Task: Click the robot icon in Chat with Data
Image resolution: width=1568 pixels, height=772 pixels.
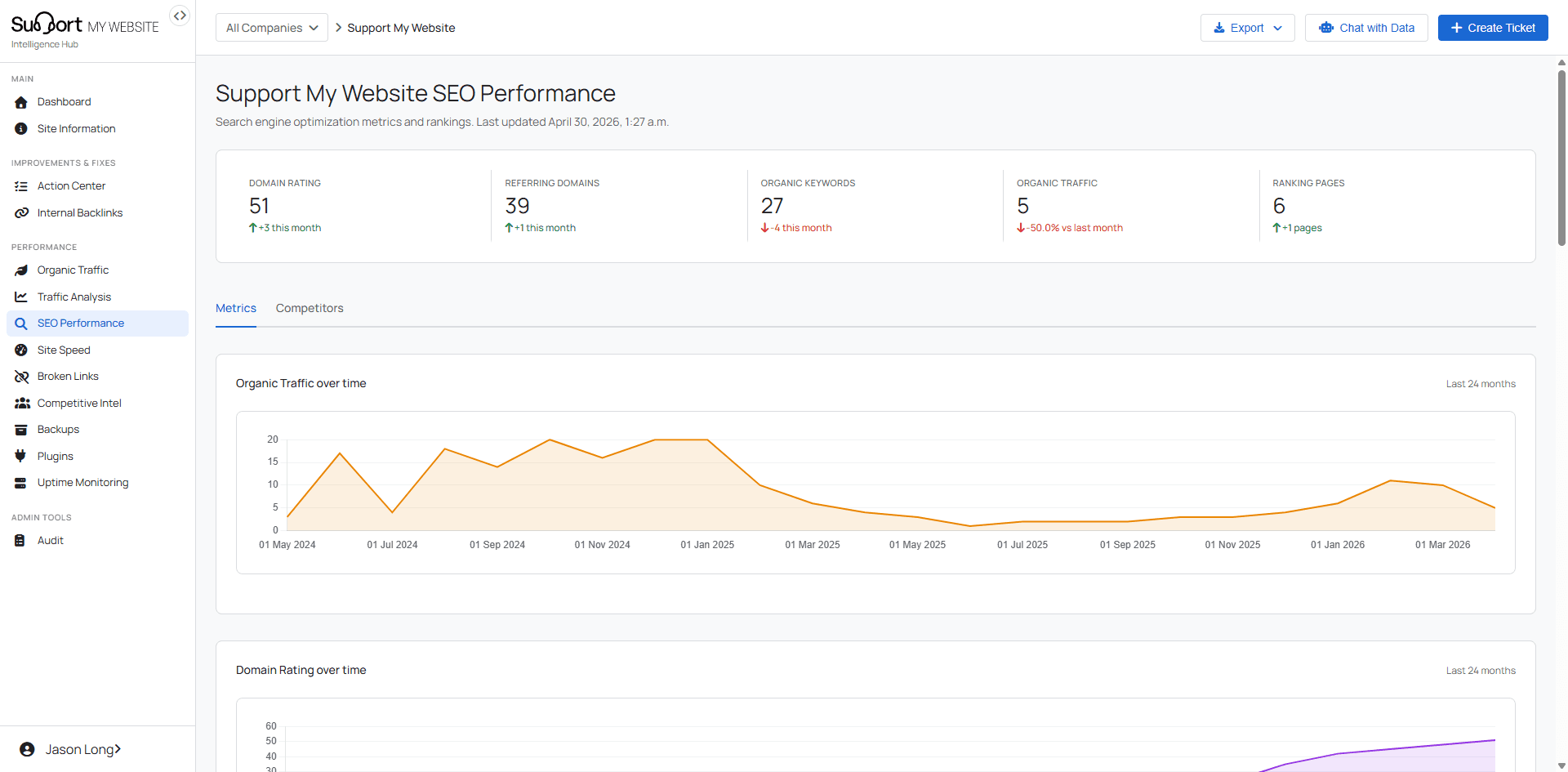Action: (x=1326, y=28)
